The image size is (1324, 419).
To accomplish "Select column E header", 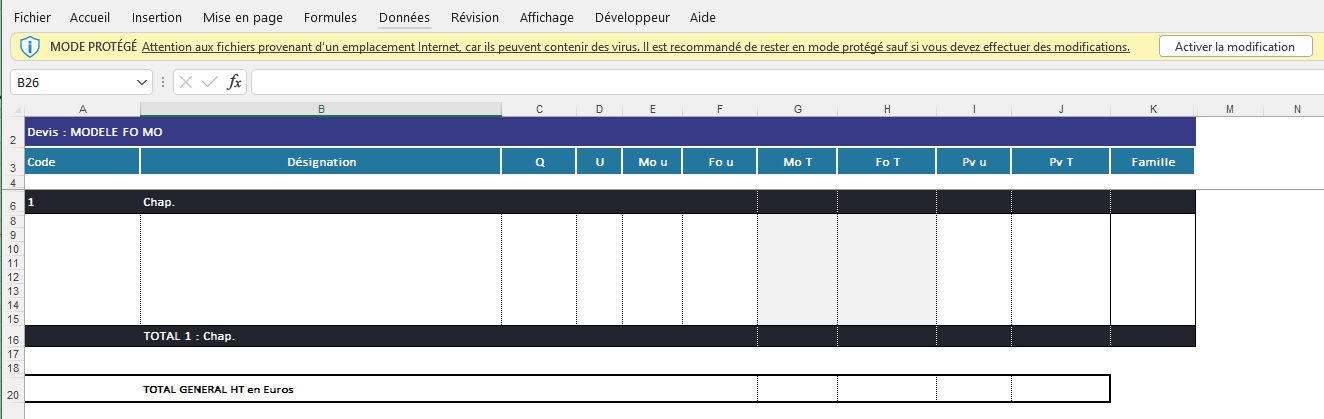I will [x=652, y=109].
